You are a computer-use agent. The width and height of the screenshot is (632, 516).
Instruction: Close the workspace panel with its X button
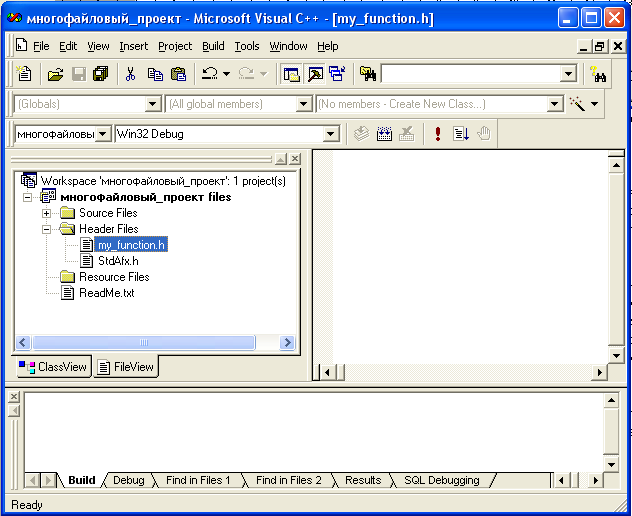tap(295, 159)
